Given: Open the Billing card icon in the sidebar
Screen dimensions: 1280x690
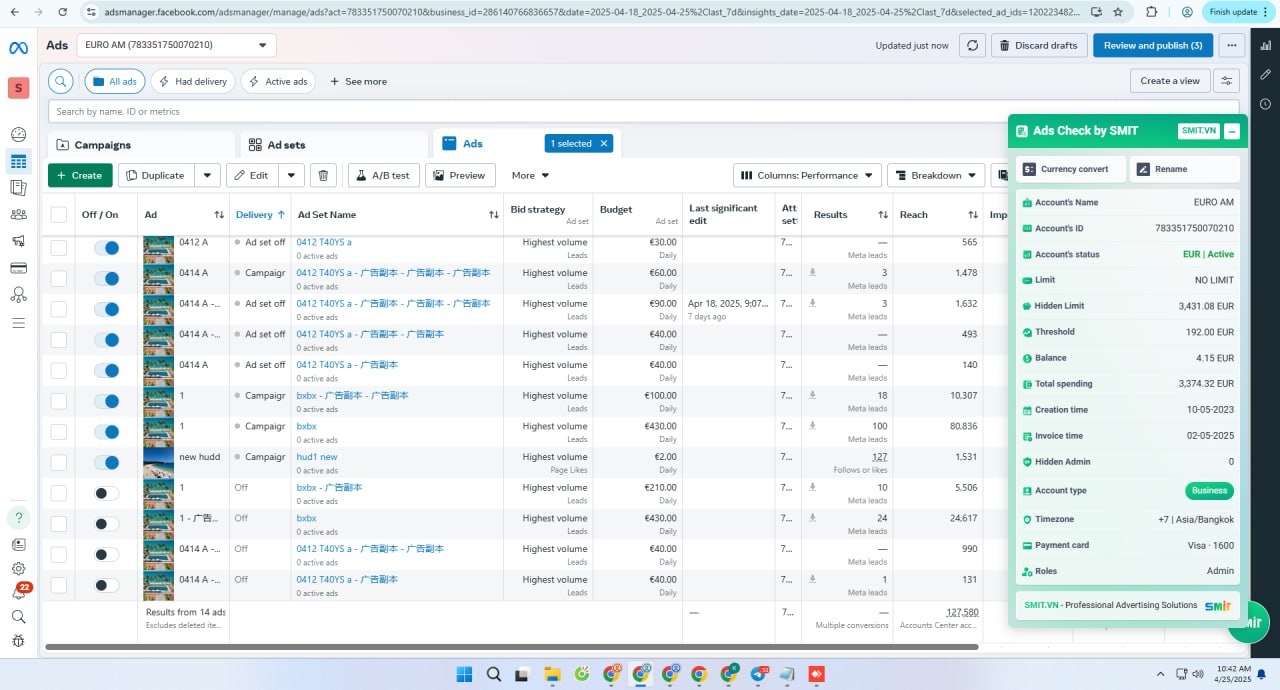Looking at the screenshot, I should pyautogui.click(x=18, y=268).
